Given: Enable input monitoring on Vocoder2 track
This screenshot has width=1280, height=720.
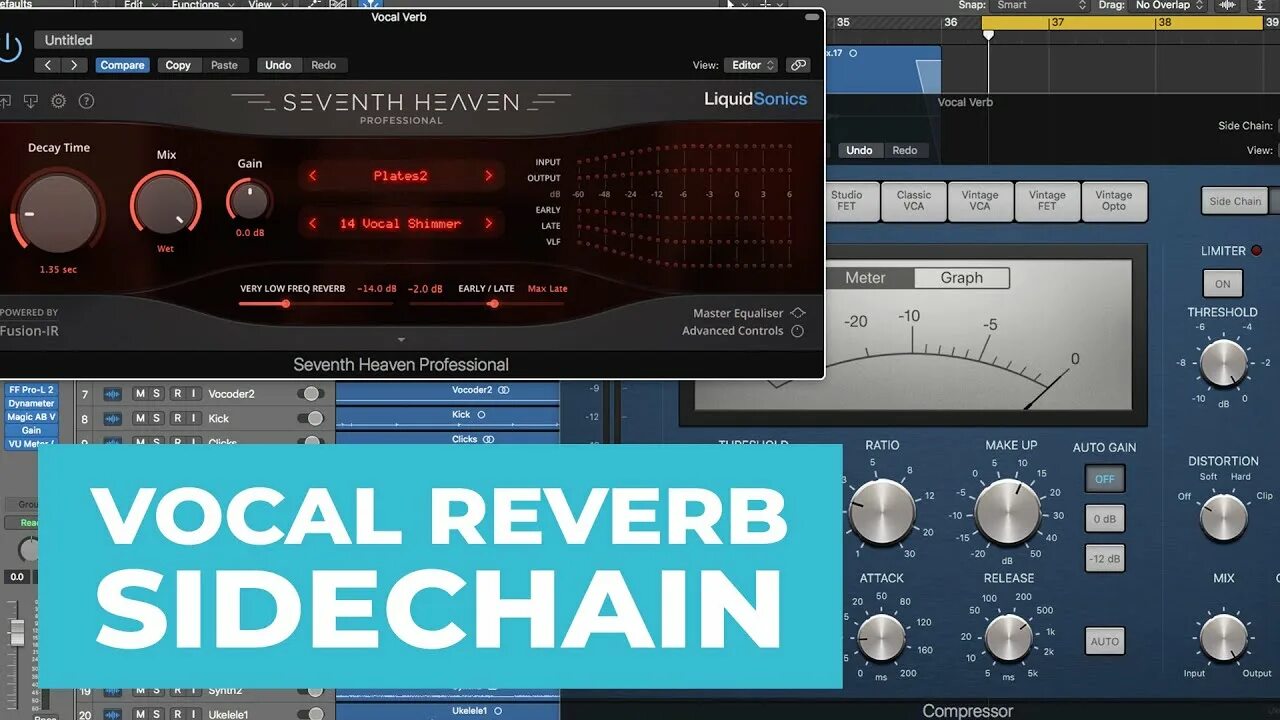Looking at the screenshot, I should pos(193,394).
